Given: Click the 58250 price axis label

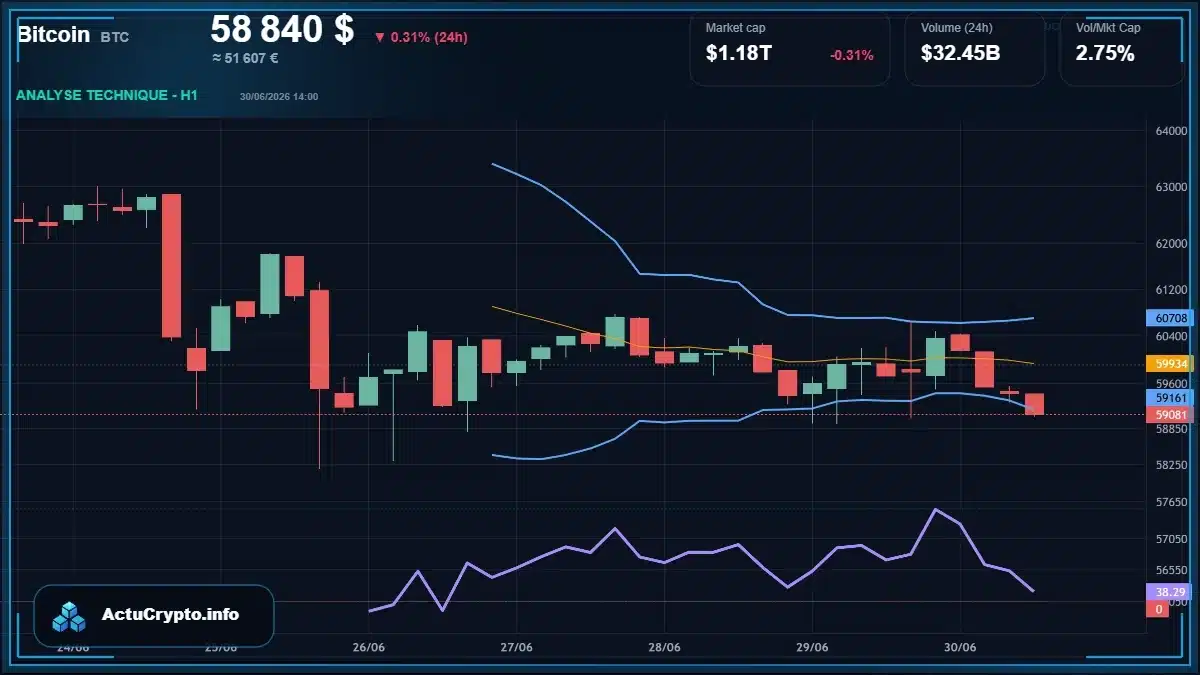Looking at the screenshot, I should tap(1171, 465).
